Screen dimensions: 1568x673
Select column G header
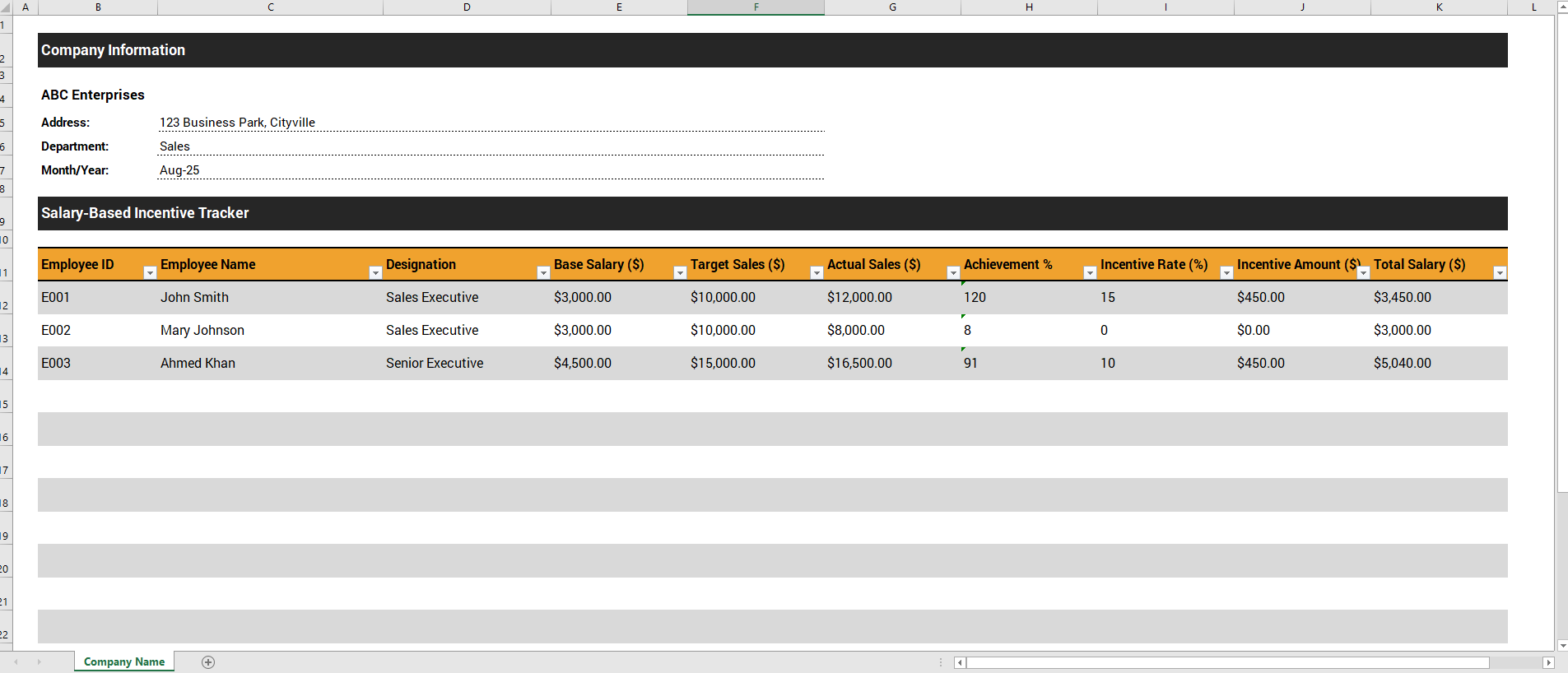[892, 7]
